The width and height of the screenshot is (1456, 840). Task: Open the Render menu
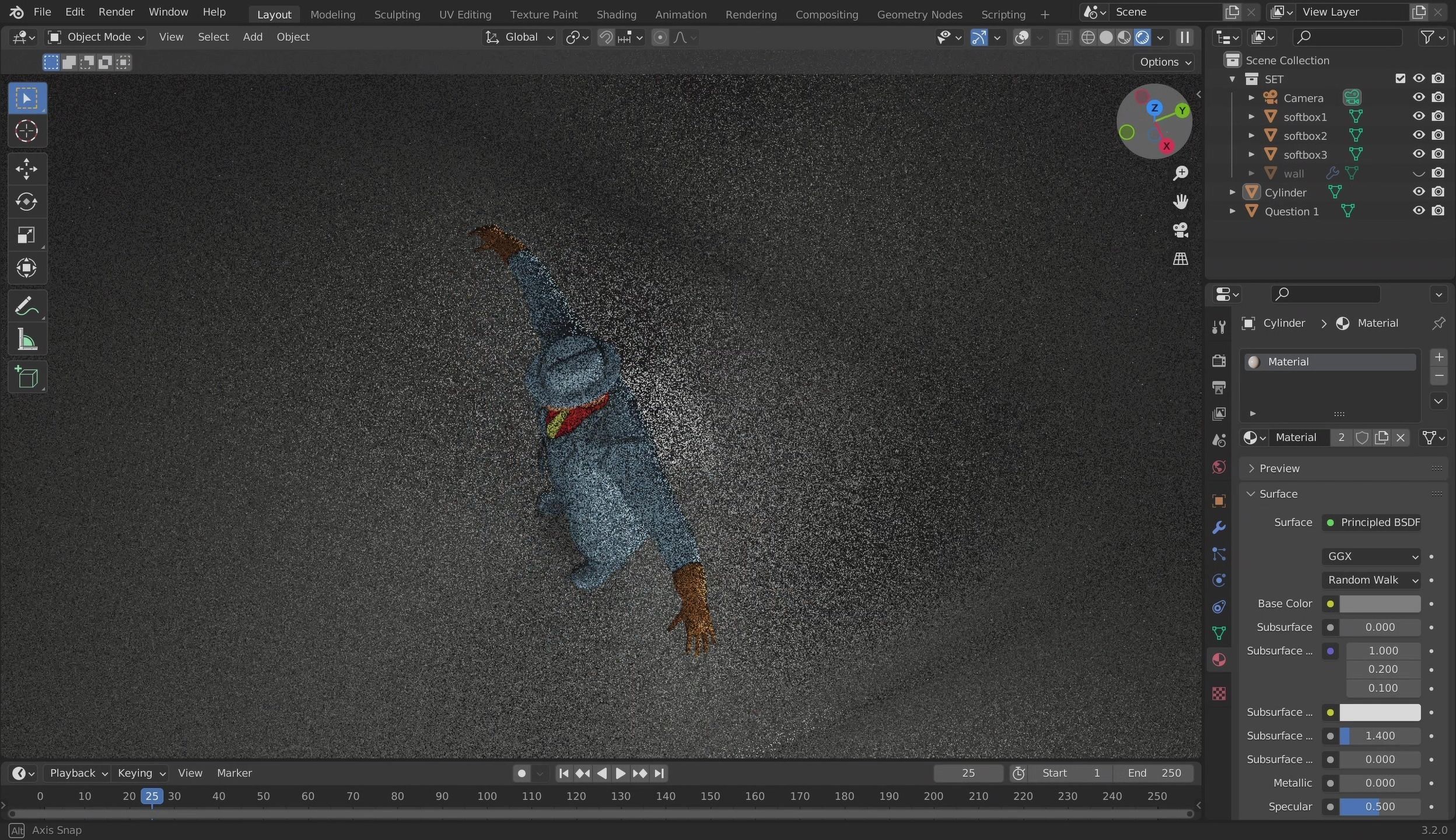pos(116,12)
